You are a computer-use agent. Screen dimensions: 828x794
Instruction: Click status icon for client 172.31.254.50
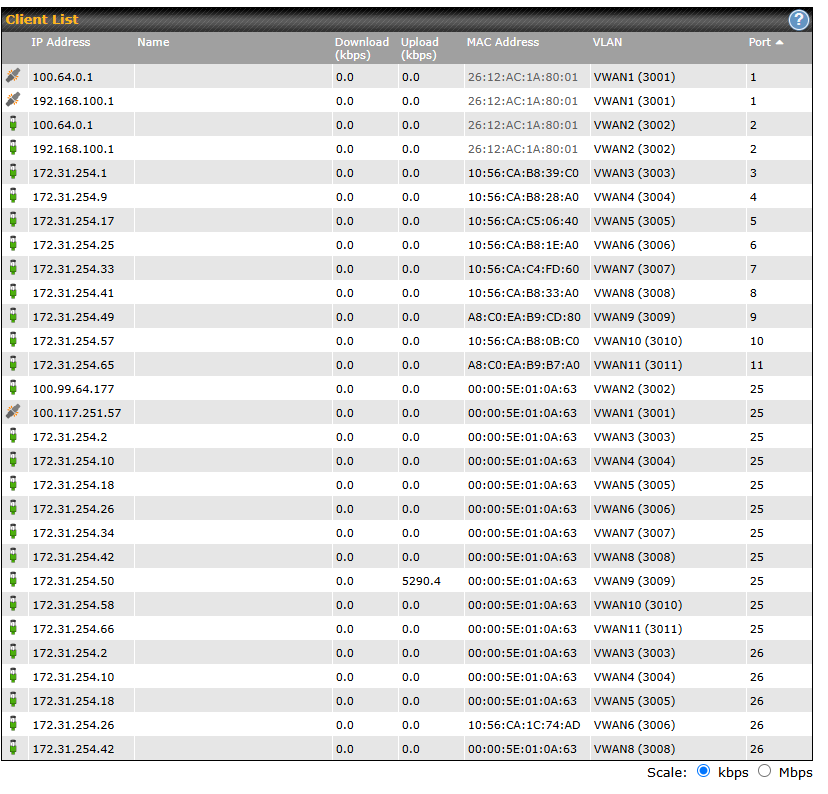(14, 580)
